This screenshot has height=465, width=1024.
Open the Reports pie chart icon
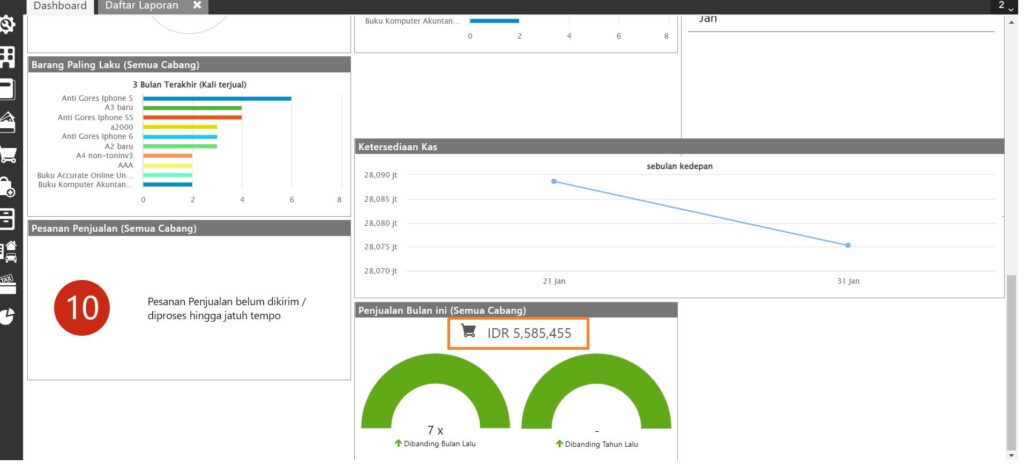(8, 316)
